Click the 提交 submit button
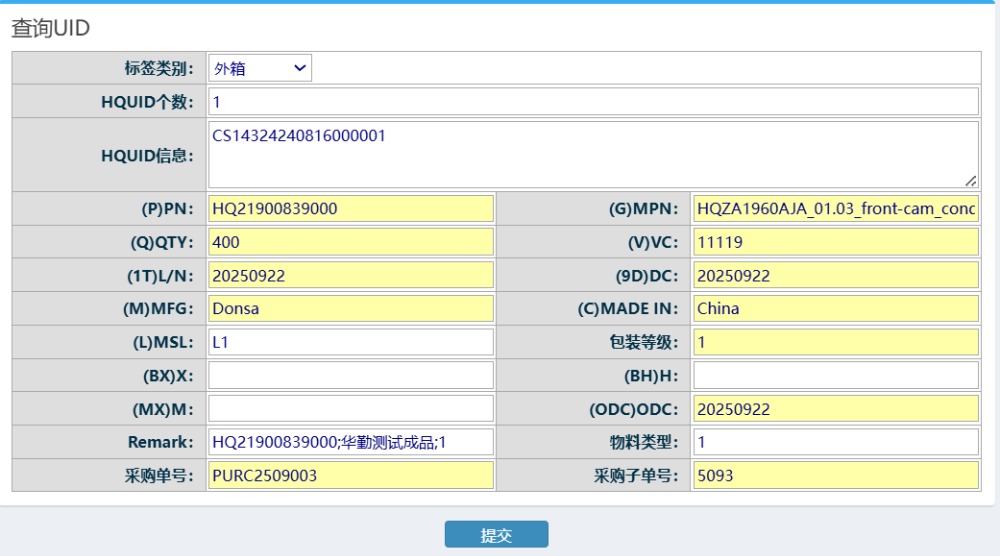The height and width of the screenshot is (556, 1000). (496, 535)
